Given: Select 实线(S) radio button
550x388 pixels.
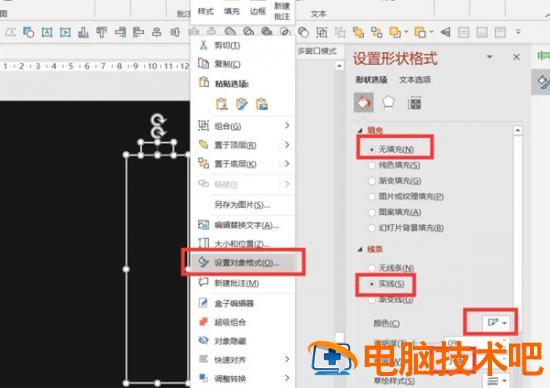Looking at the screenshot, I should [x=372, y=284].
